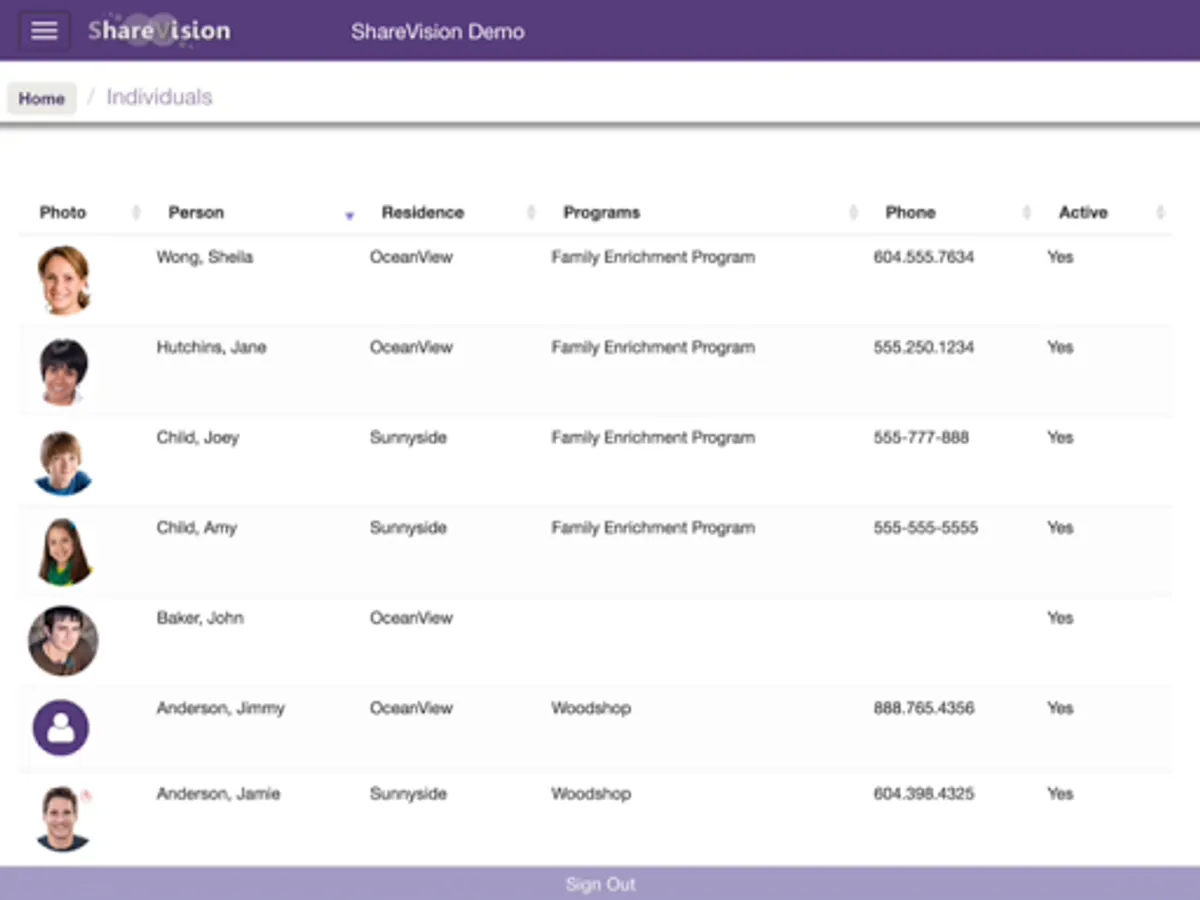Image resolution: width=1200 pixels, height=900 pixels.
Task: Sort by Phone column arrows
Action: click(1027, 213)
